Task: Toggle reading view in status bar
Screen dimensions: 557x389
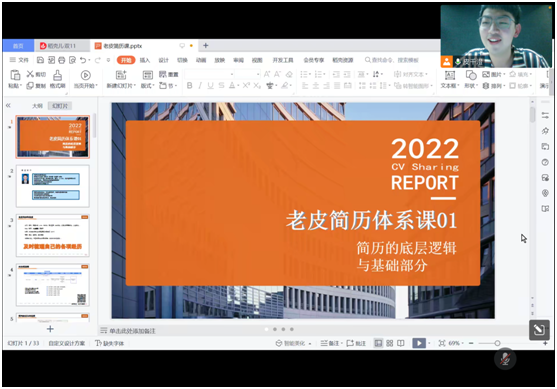Action: 401,343
